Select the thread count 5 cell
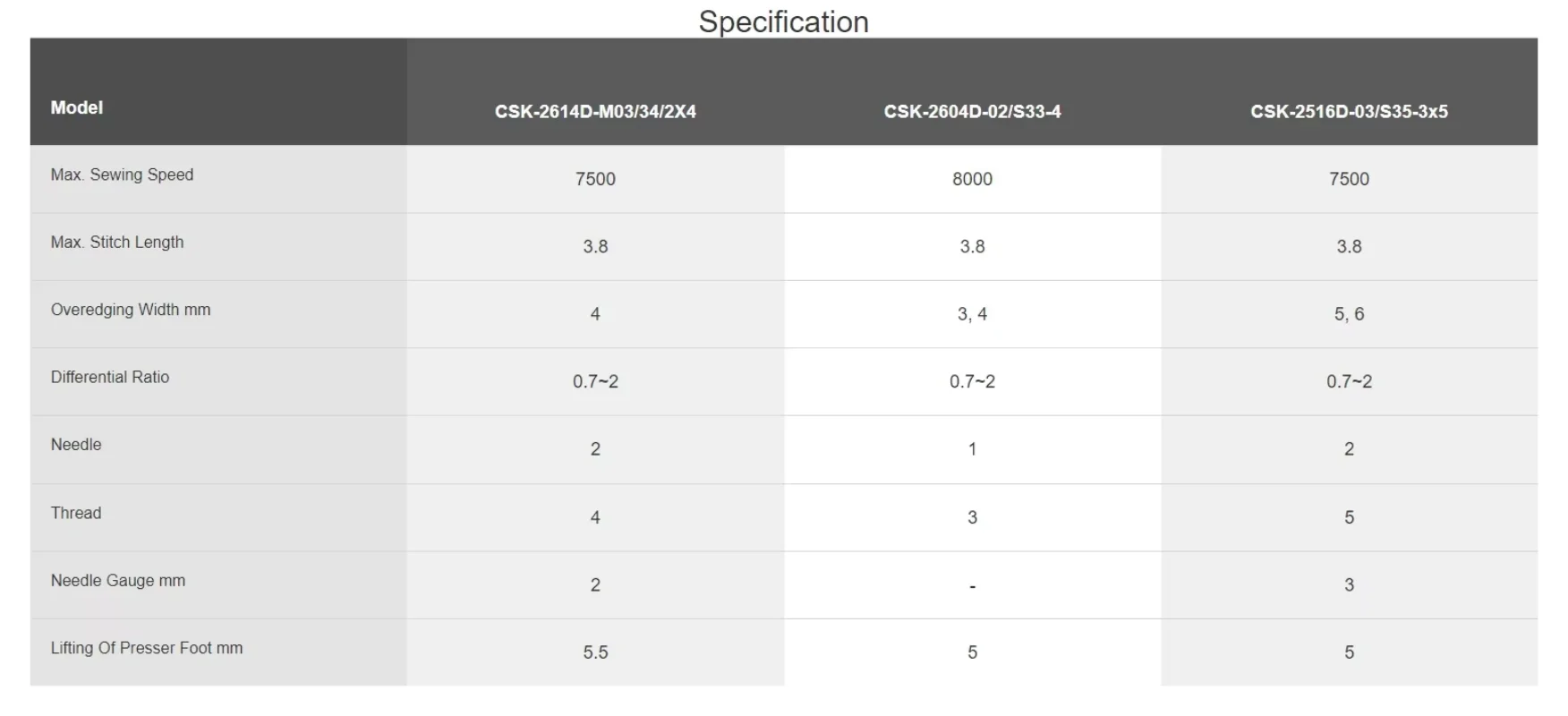Screen dimensions: 1568x716 (1349, 517)
